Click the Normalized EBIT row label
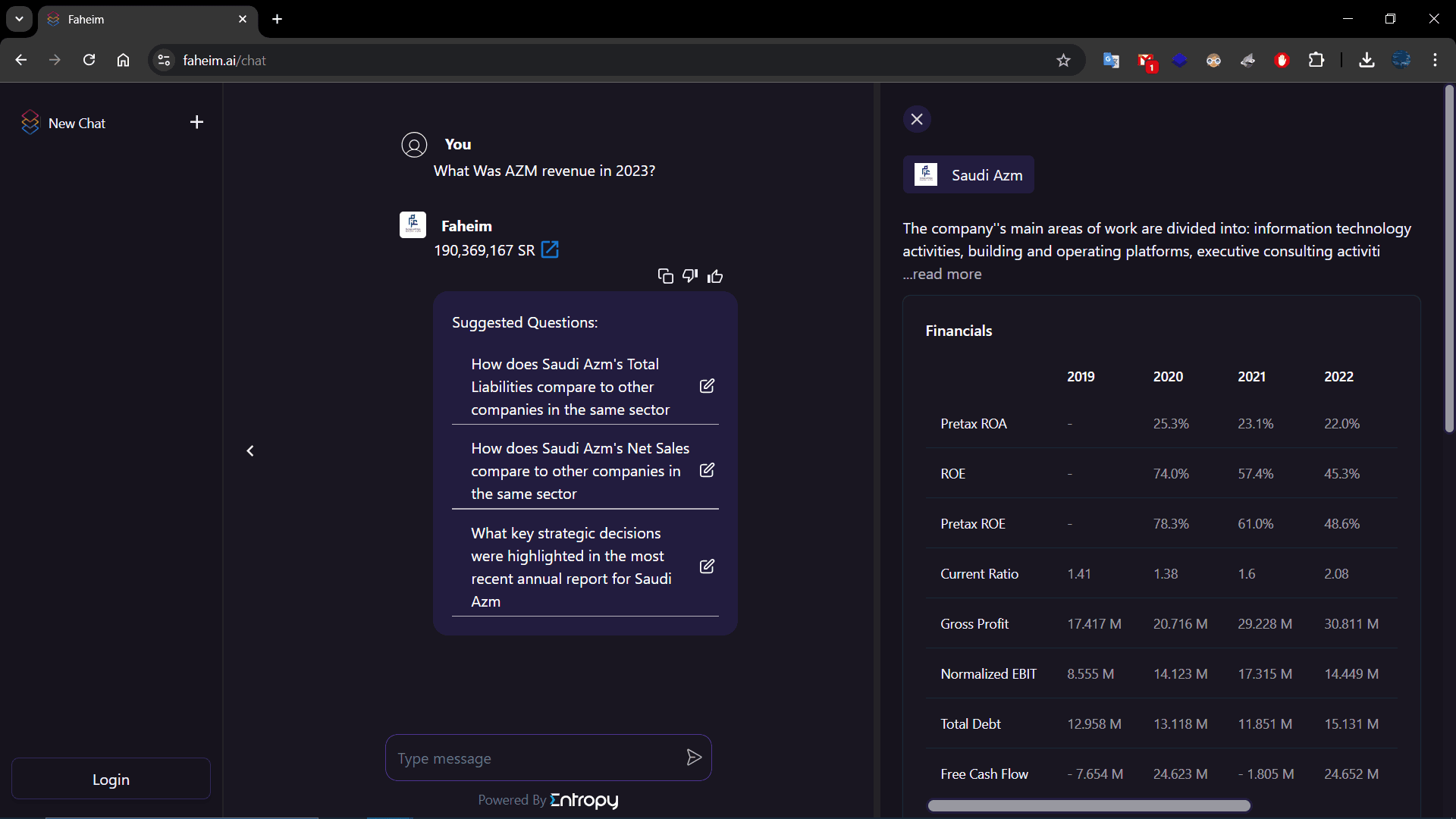 988,674
